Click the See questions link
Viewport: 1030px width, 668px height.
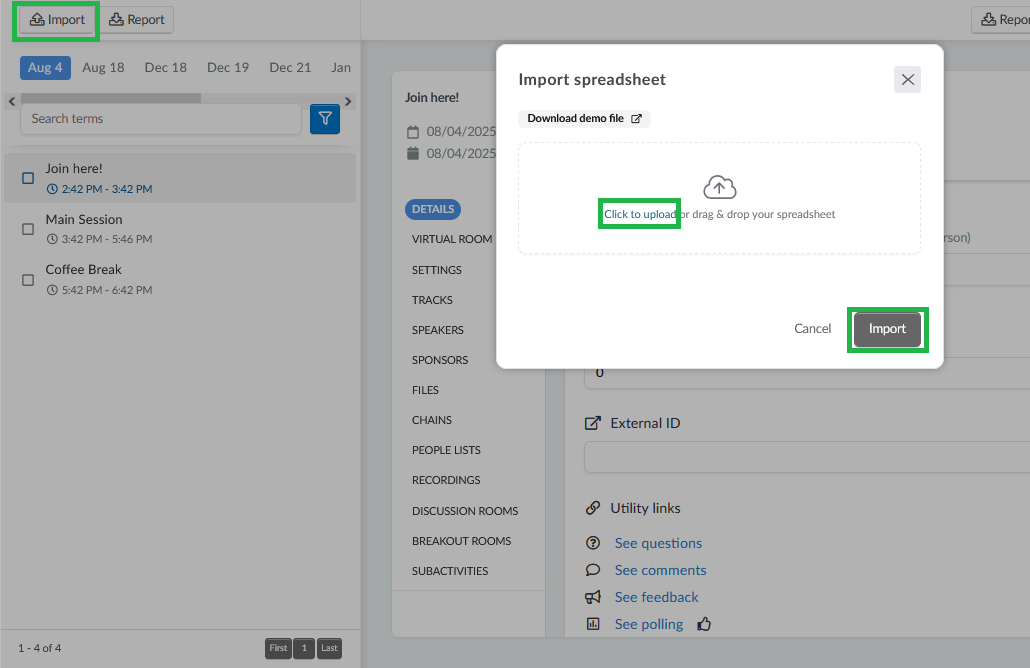[658, 543]
